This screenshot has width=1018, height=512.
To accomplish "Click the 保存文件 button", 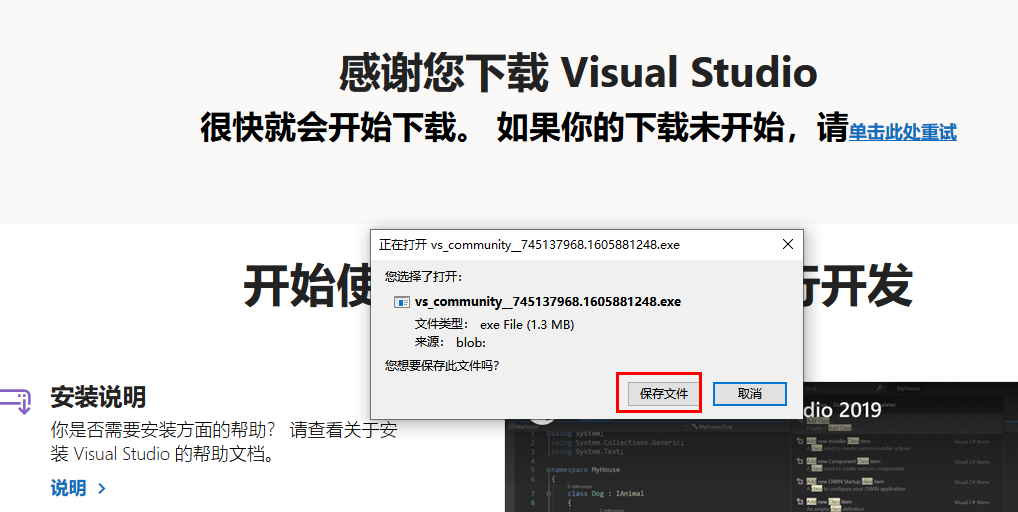I will pos(664,394).
